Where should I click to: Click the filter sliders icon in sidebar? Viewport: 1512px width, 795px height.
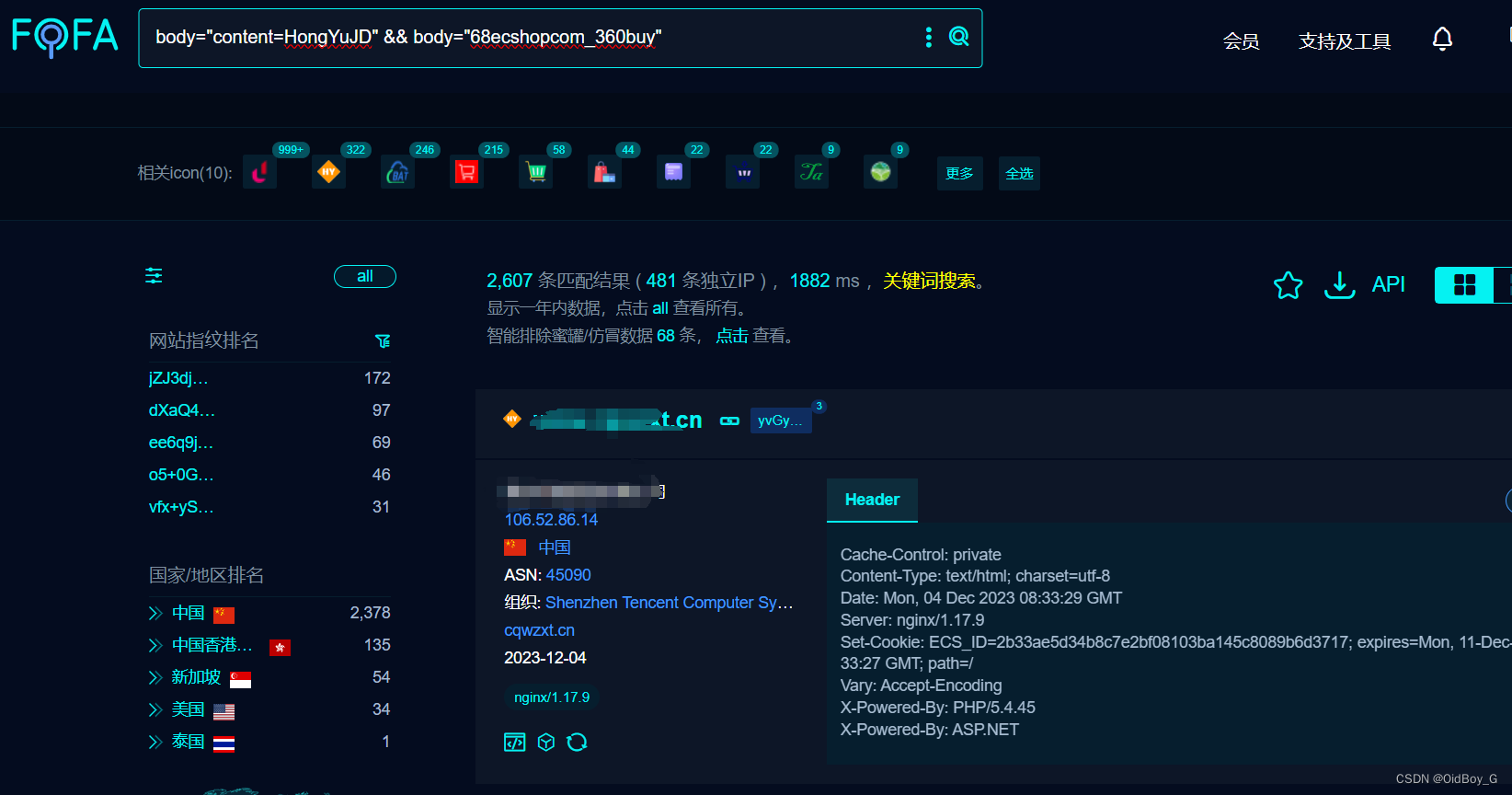pos(154,276)
